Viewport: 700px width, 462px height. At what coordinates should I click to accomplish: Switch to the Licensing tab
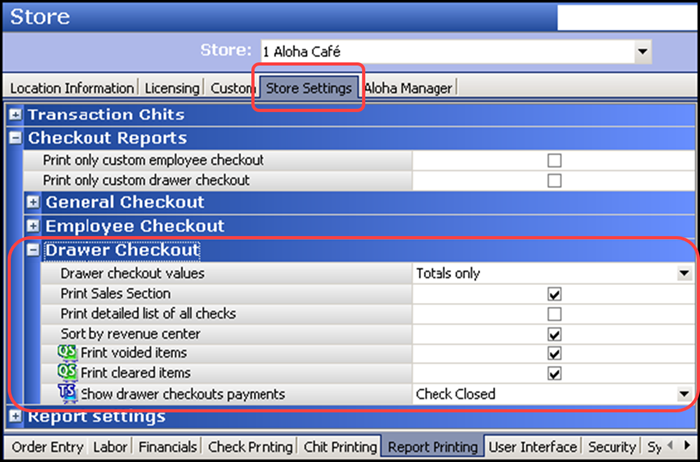pyautogui.click(x=172, y=88)
